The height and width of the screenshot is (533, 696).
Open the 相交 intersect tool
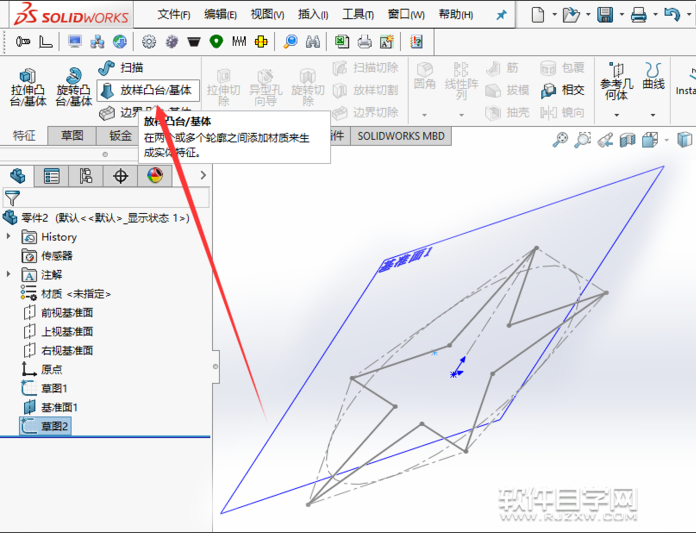click(562, 90)
